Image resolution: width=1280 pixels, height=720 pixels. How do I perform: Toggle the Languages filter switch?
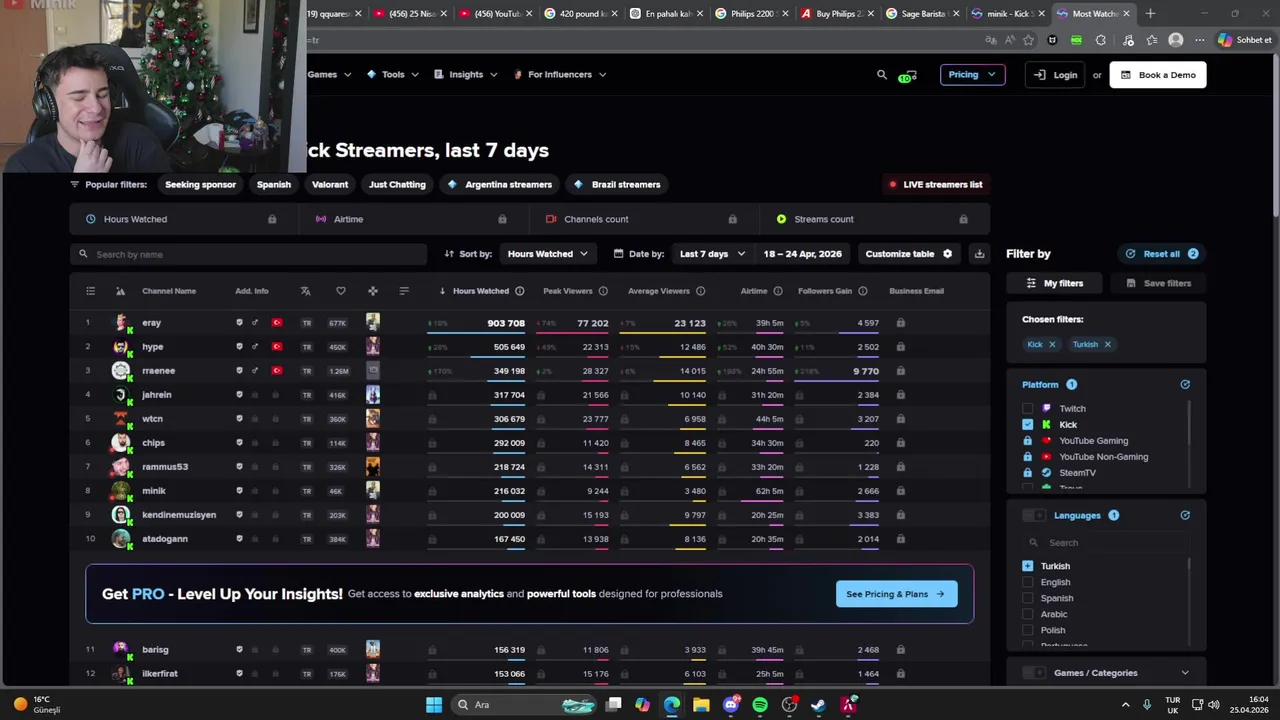1034,516
